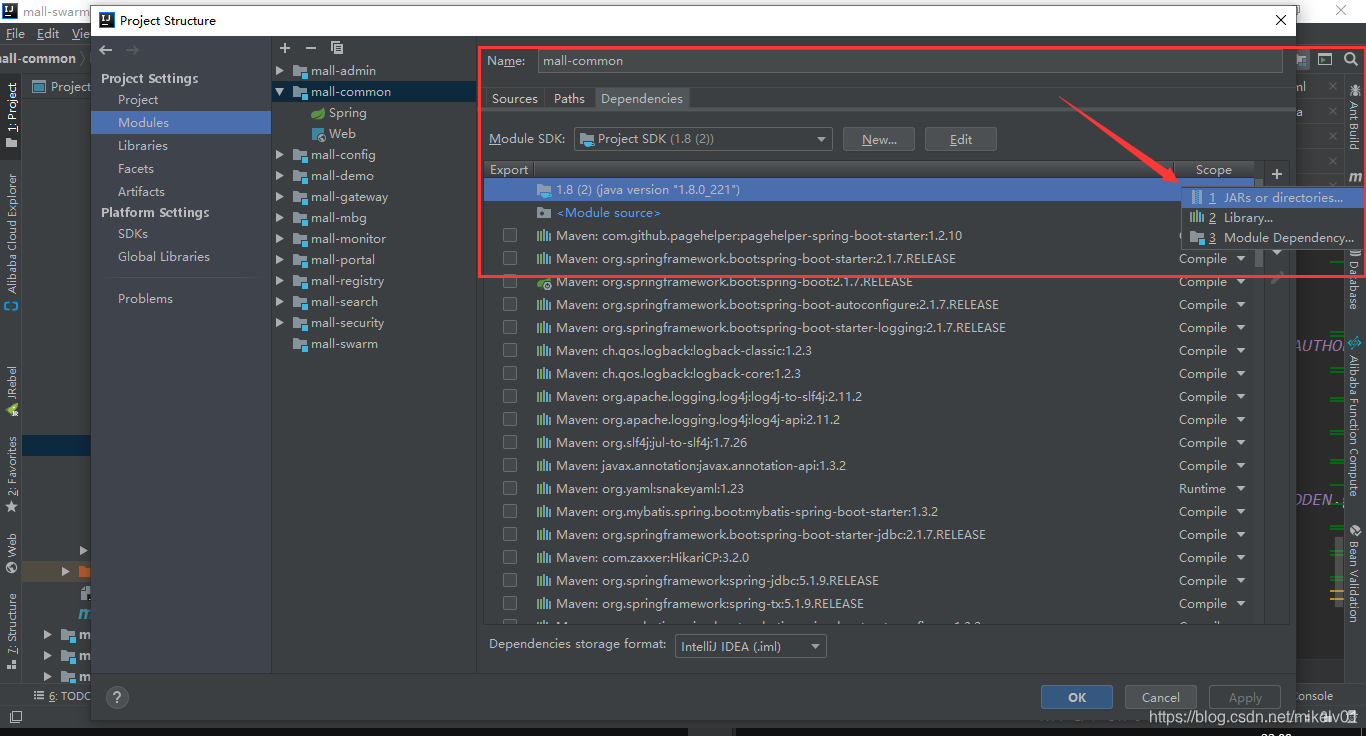Screen dimensions: 1366x736
Task: Click the add module plus icon
Action: [x=285, y=48]
